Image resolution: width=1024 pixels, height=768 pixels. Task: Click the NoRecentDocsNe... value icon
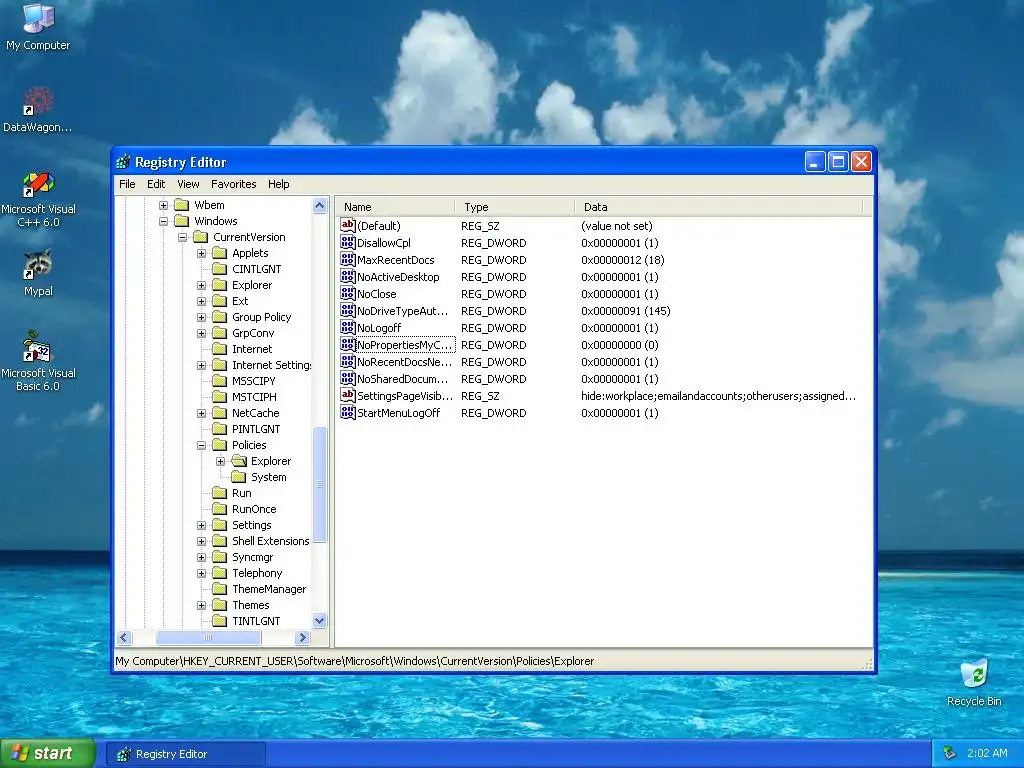point(347,361)
